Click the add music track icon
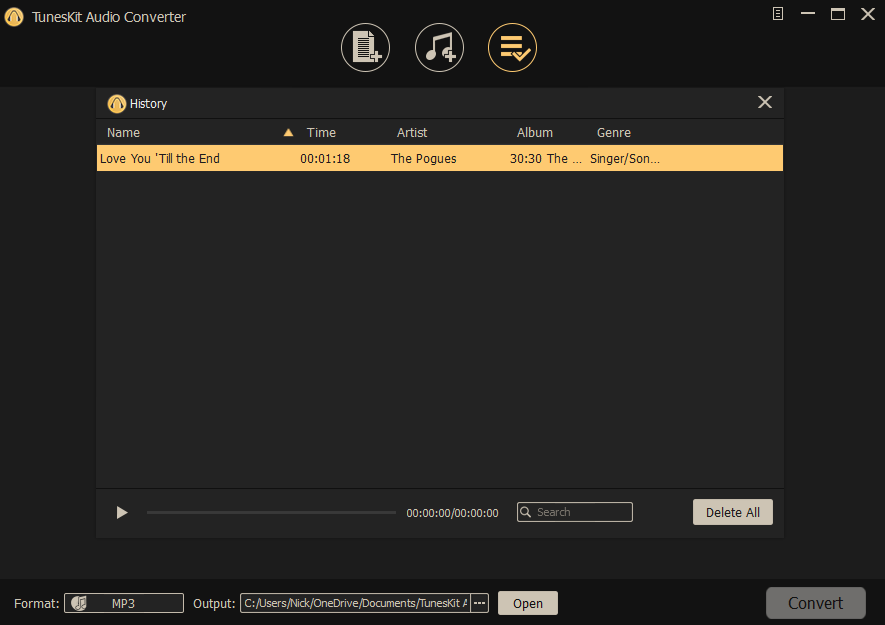Screen dimensions: 885x625 pos(439,46)
